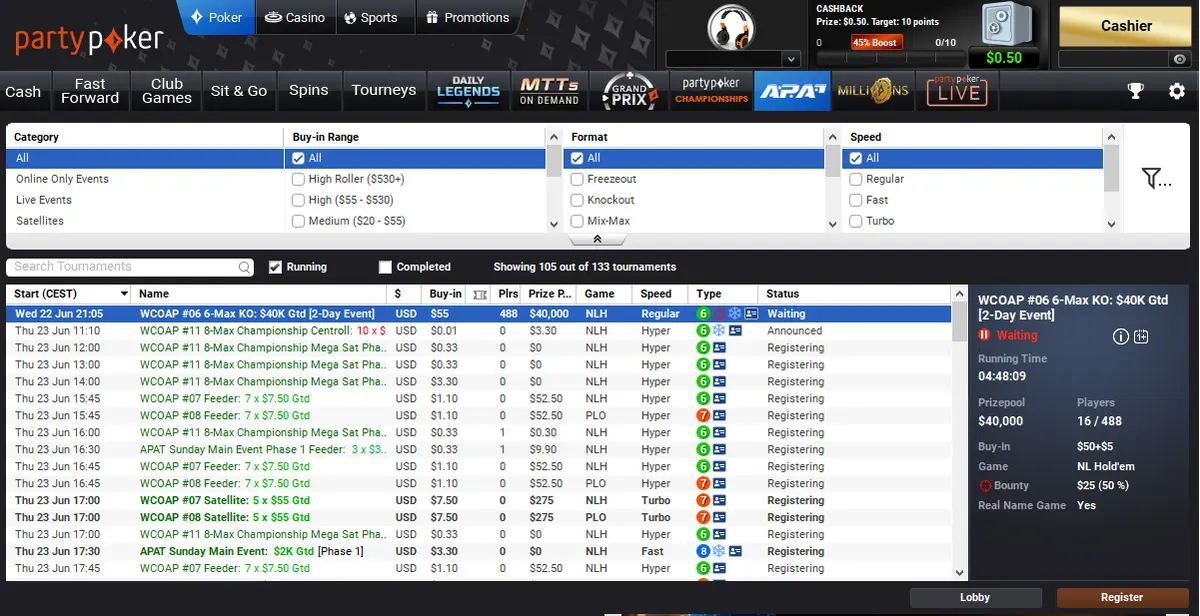Check the Medium ($20 - $55) option
1200x616 pixels.
tap(298, 221)
